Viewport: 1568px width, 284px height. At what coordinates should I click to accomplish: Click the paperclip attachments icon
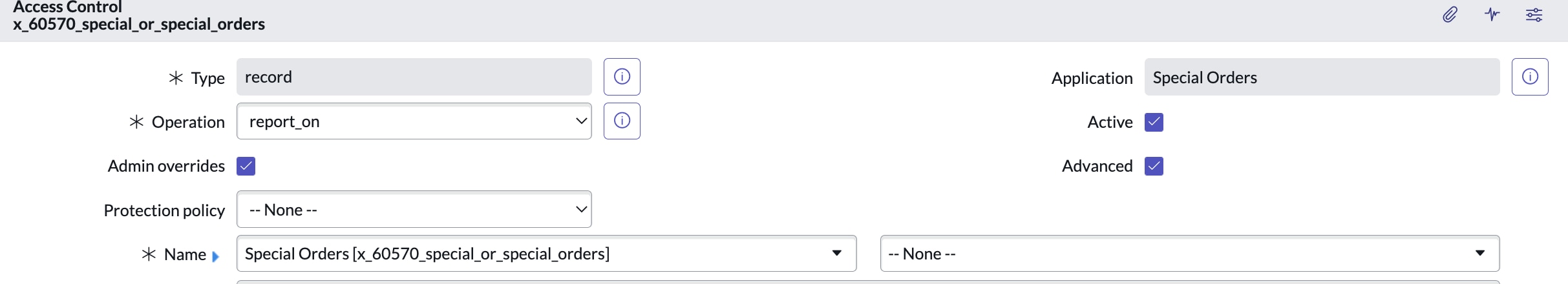pos(1450,14)
